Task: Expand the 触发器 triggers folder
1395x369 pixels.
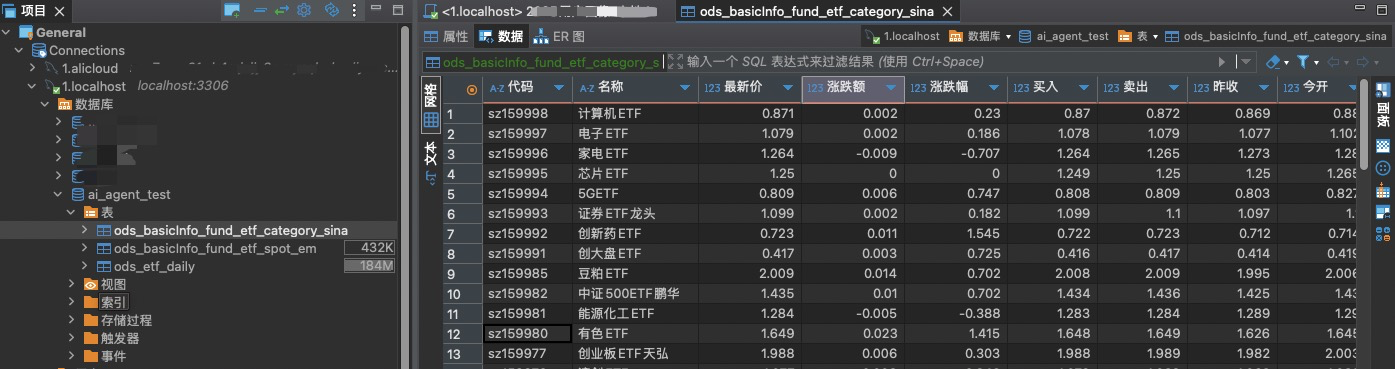Action: (71, 338)
